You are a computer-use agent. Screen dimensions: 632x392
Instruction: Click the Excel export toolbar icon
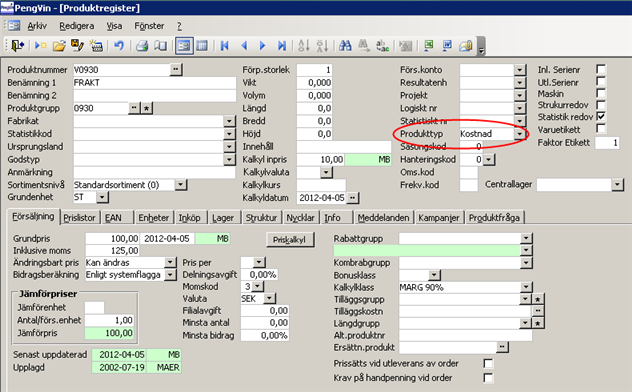[x=428, y=46]
